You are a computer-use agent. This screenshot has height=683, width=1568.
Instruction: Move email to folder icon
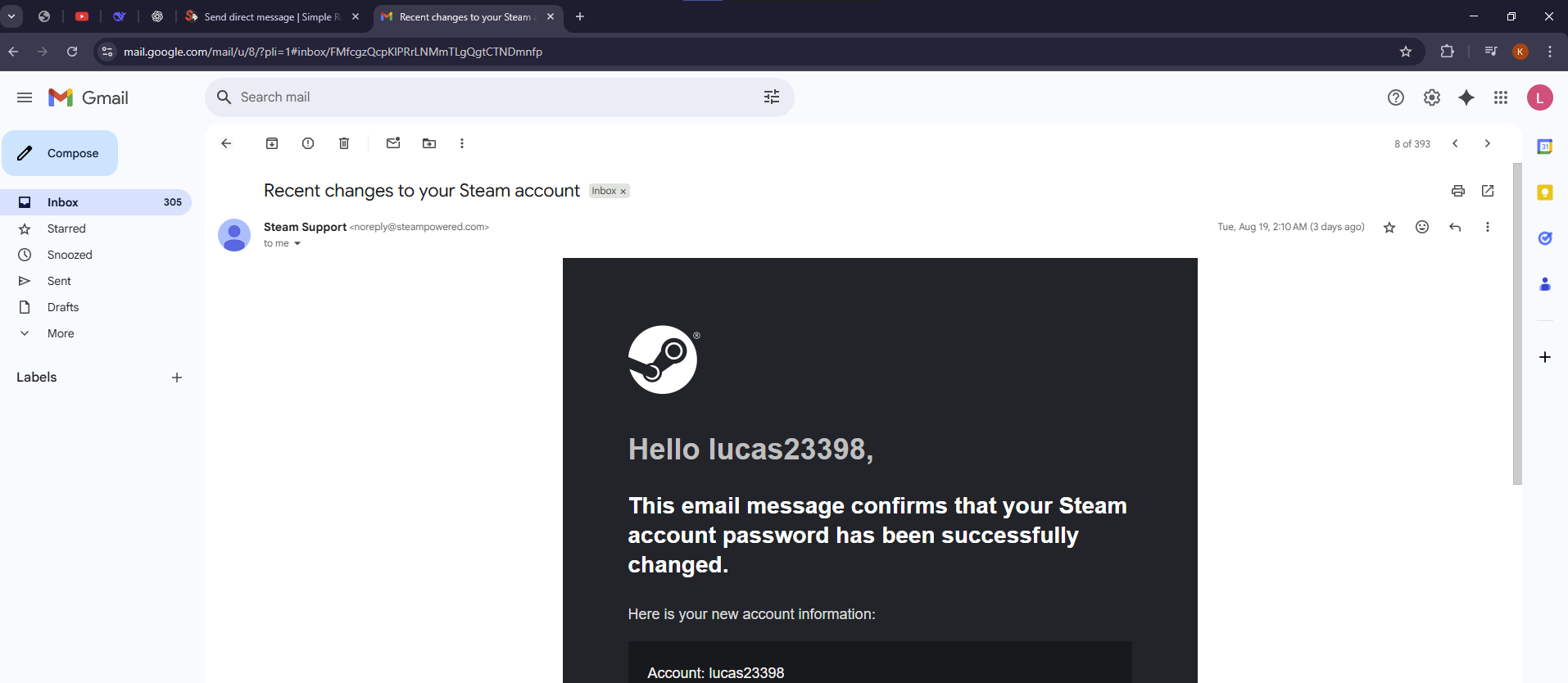tap(429, 143)
